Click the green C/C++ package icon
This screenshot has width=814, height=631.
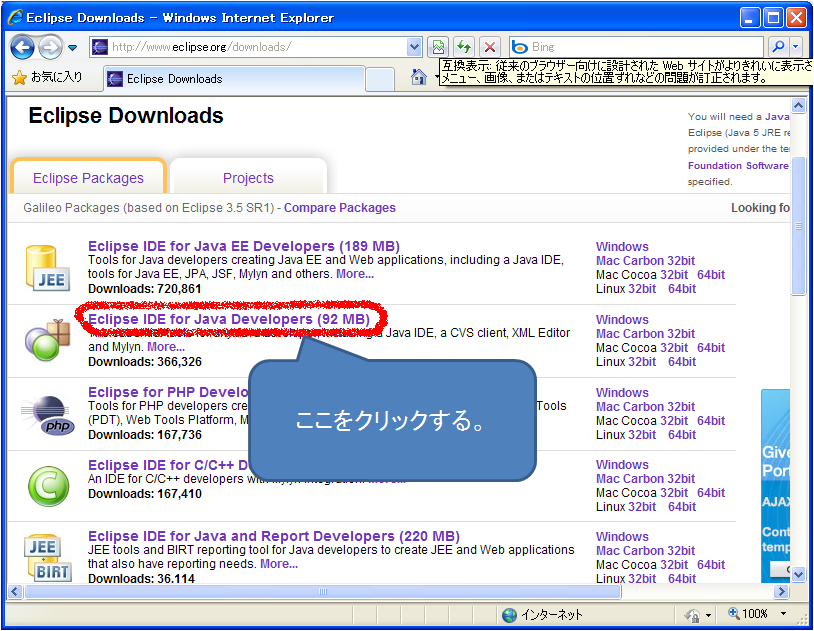tap(48, 487)
